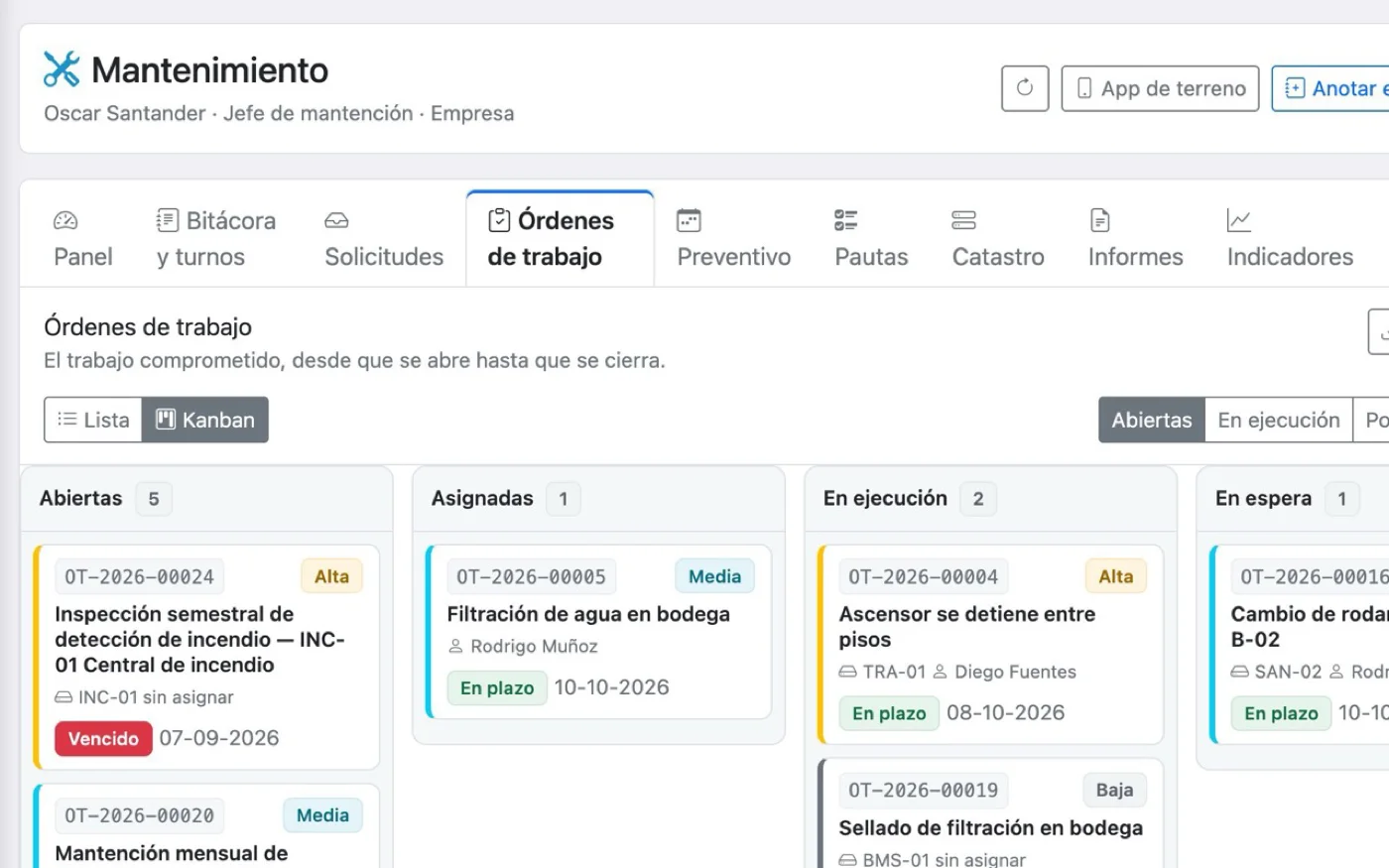Click the Alta badge on OT-2026-00004

(x=1116, y=576)
